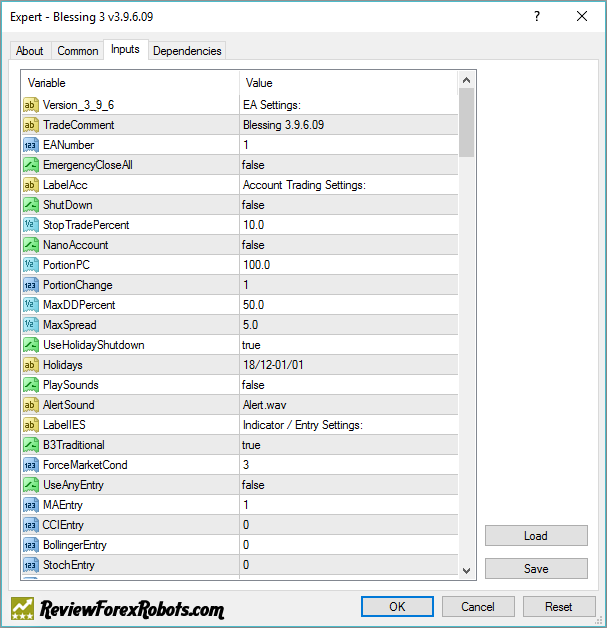Select the LabelAcc value Account Trading Settings:
607x628 pixels.
click(x=304, y=185)
